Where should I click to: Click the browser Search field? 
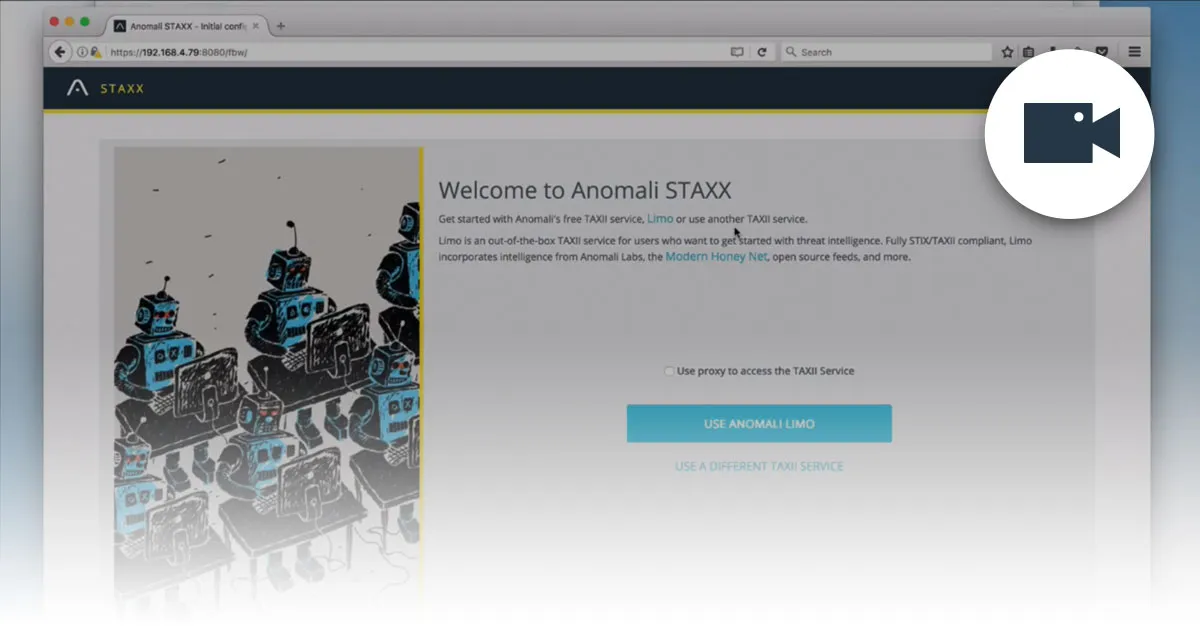coord(886,52)
